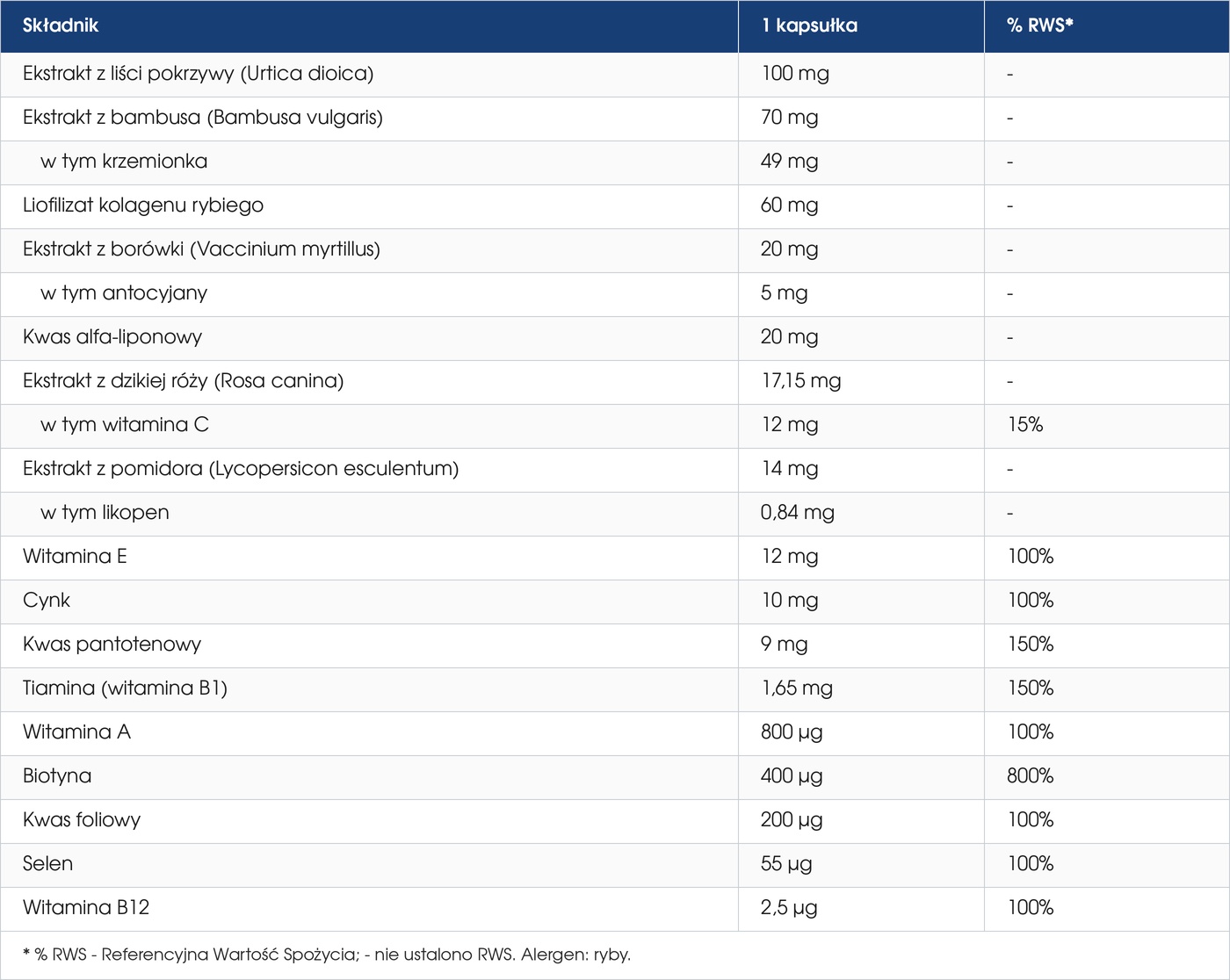Select the Witamina B12 row label
The width and height of the screenshot is (1230, 980).
86,908
